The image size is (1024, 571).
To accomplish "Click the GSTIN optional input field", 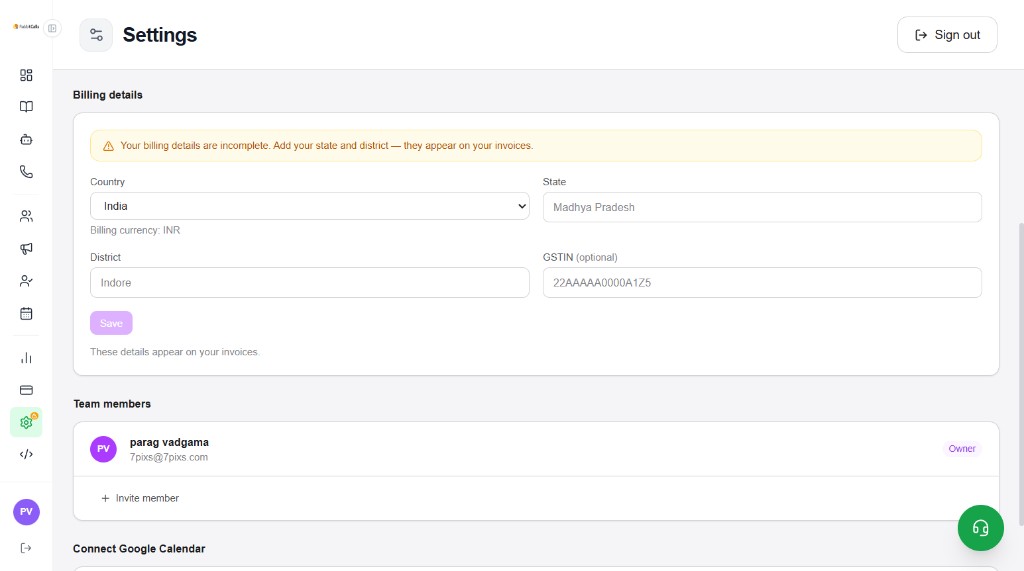I will [762, 282].
